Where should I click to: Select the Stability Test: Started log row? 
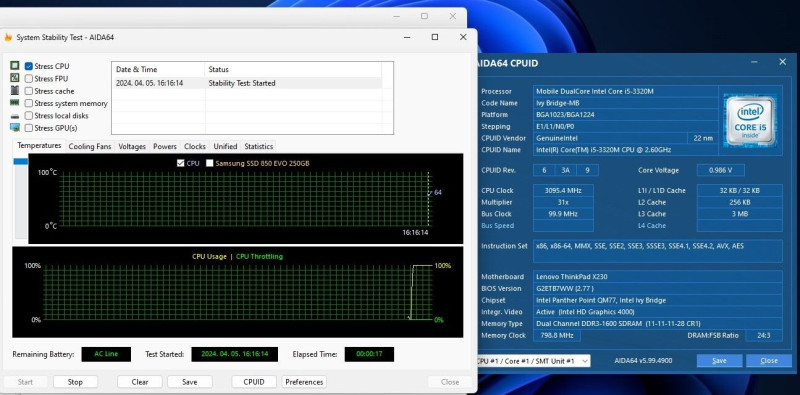(247, 83)
